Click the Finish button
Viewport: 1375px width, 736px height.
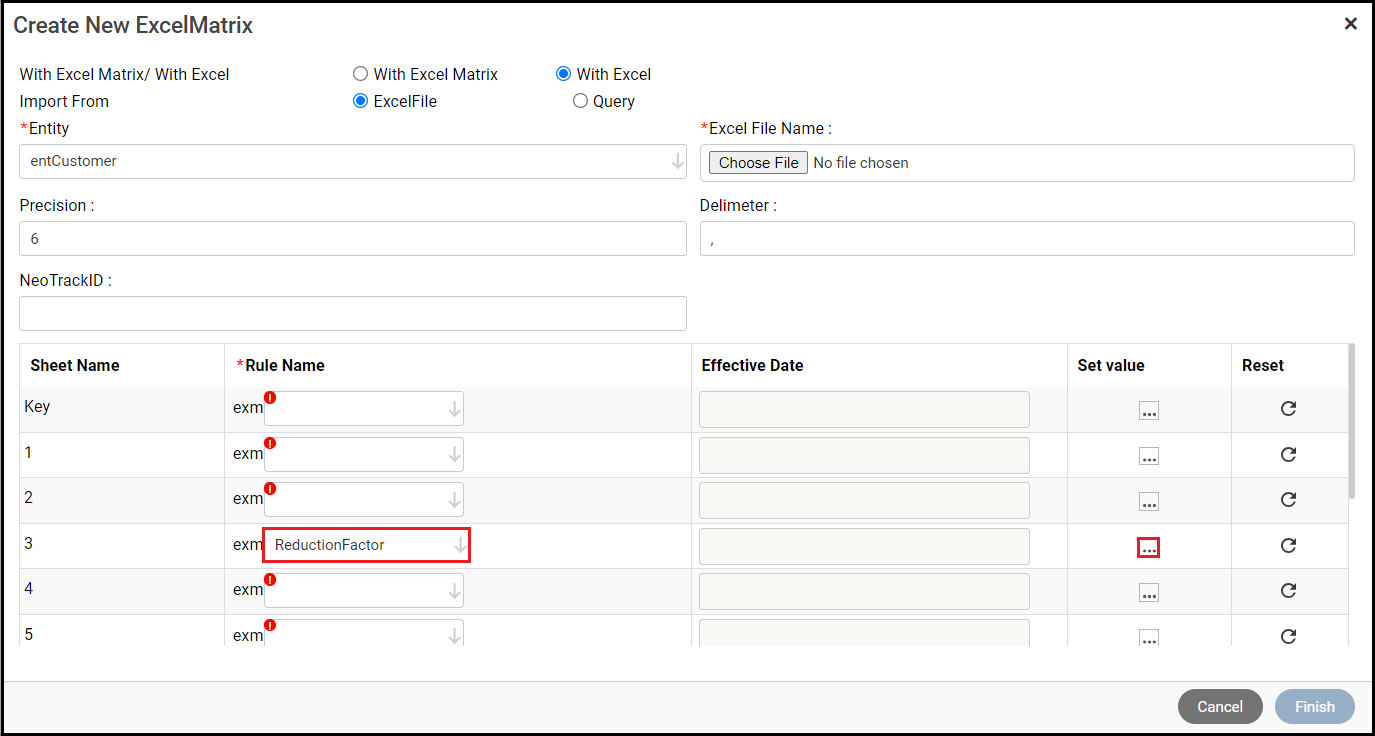pos(1314,706)
